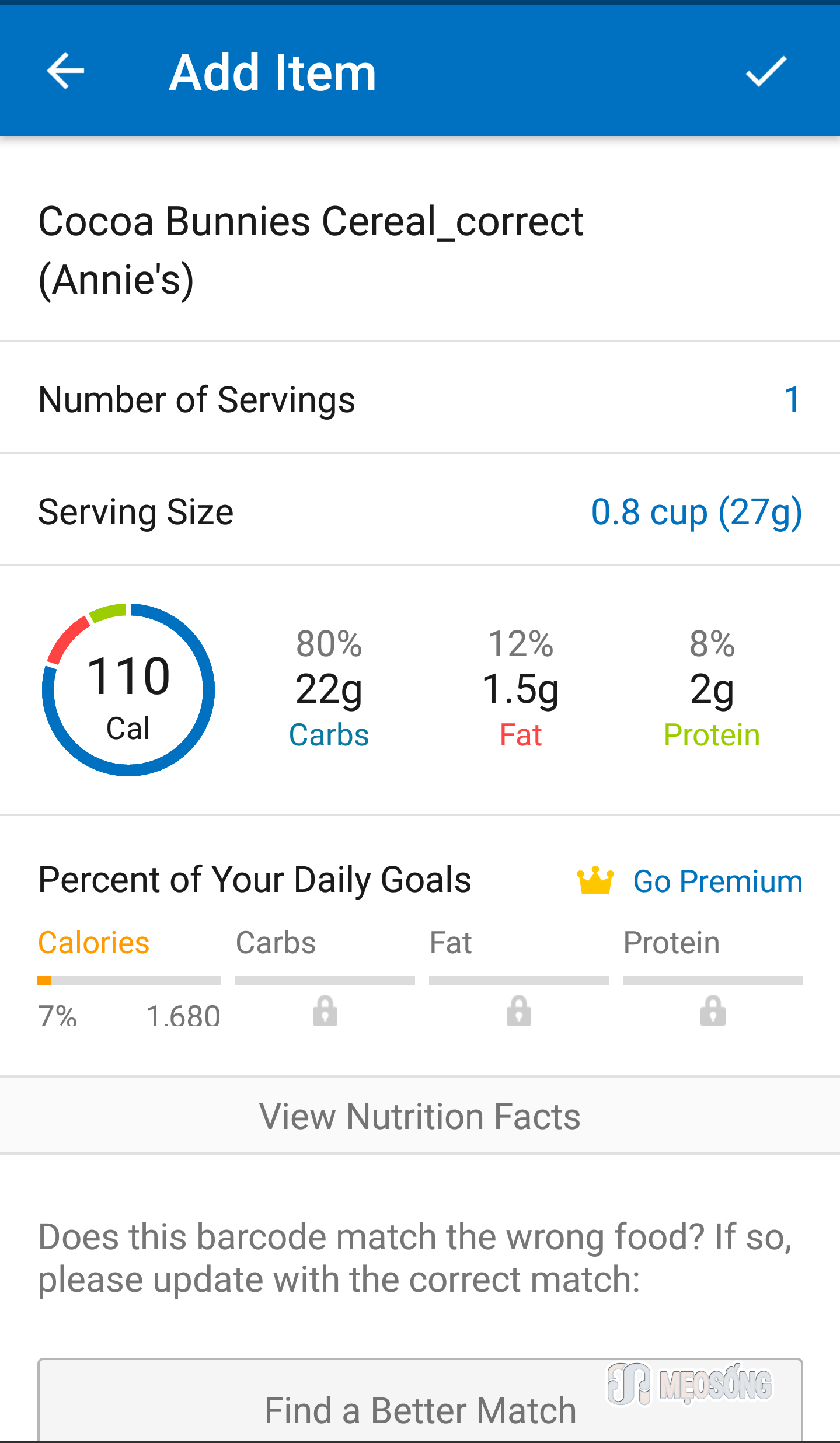Tap the 22g Carbs macro summary

(x=329, y=689)
